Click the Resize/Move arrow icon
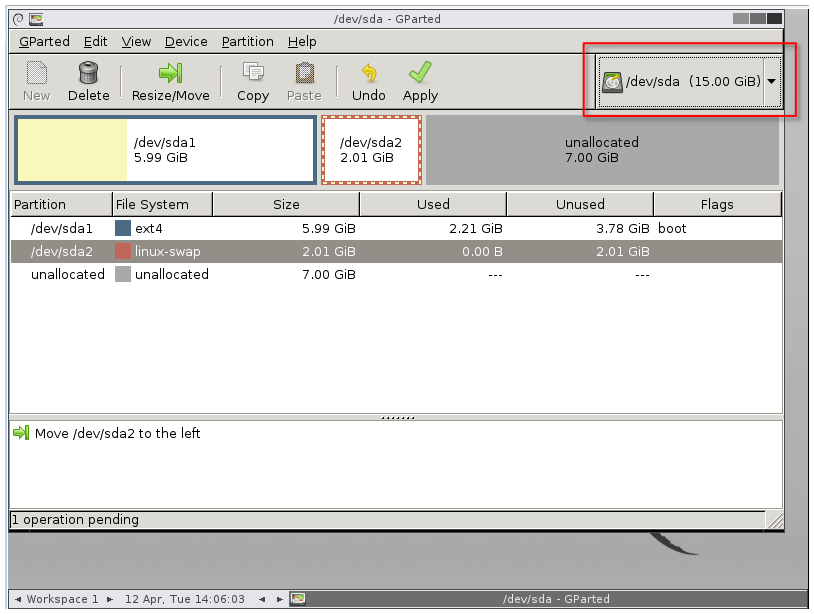 click(170, 73)
